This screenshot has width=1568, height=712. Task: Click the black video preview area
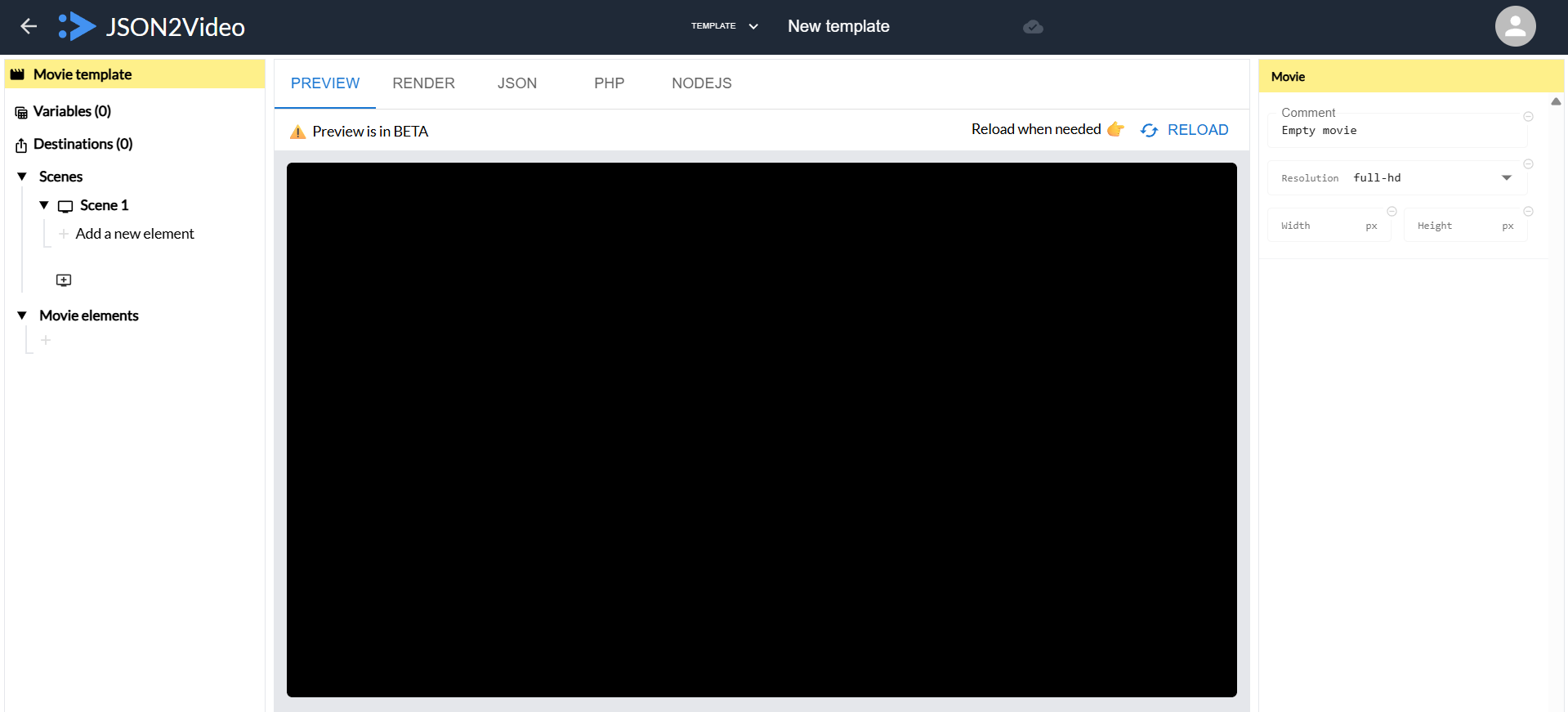762,430
